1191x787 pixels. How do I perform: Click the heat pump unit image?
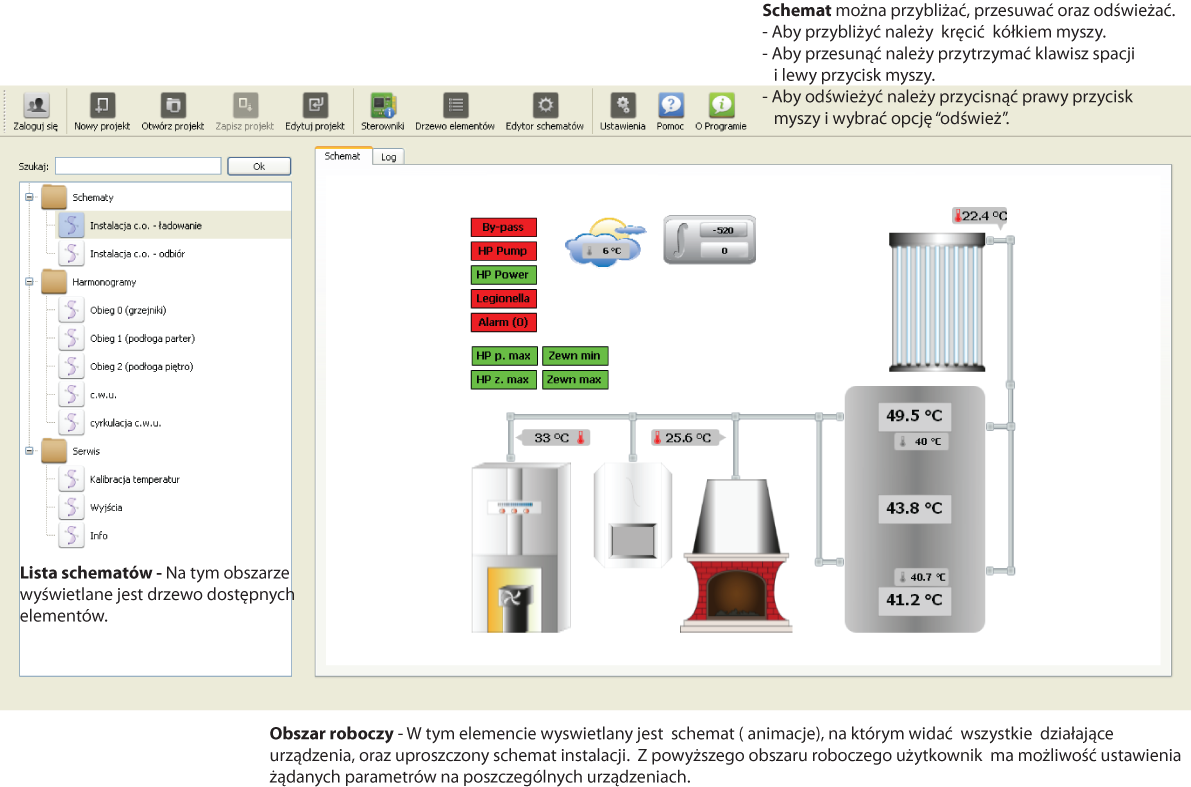tap(521, 547)
